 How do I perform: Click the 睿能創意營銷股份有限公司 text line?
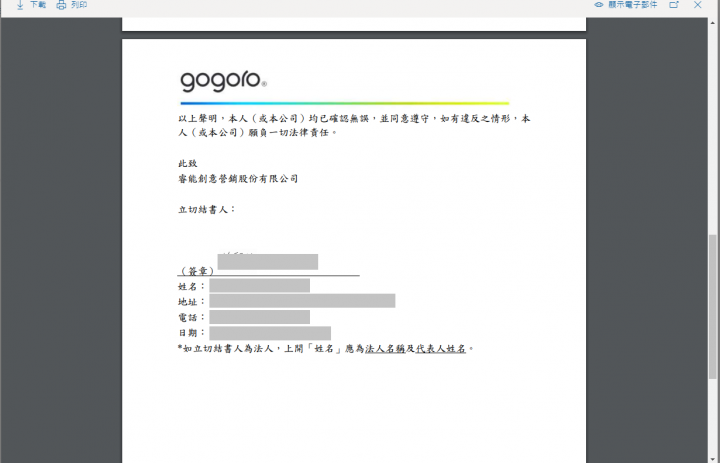238,179
